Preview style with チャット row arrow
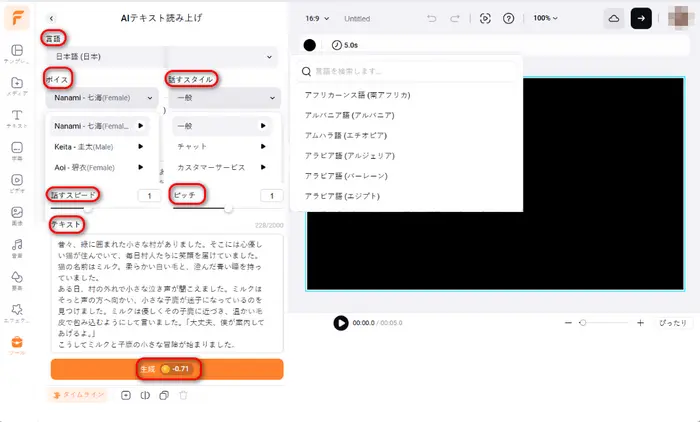700x422 pixels. (x=263, y=146)
